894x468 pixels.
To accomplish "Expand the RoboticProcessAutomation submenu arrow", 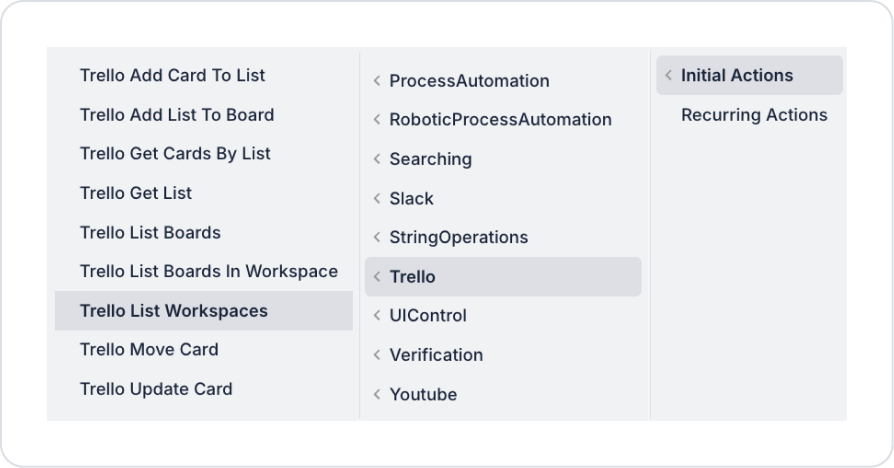I will pos(377,120).
